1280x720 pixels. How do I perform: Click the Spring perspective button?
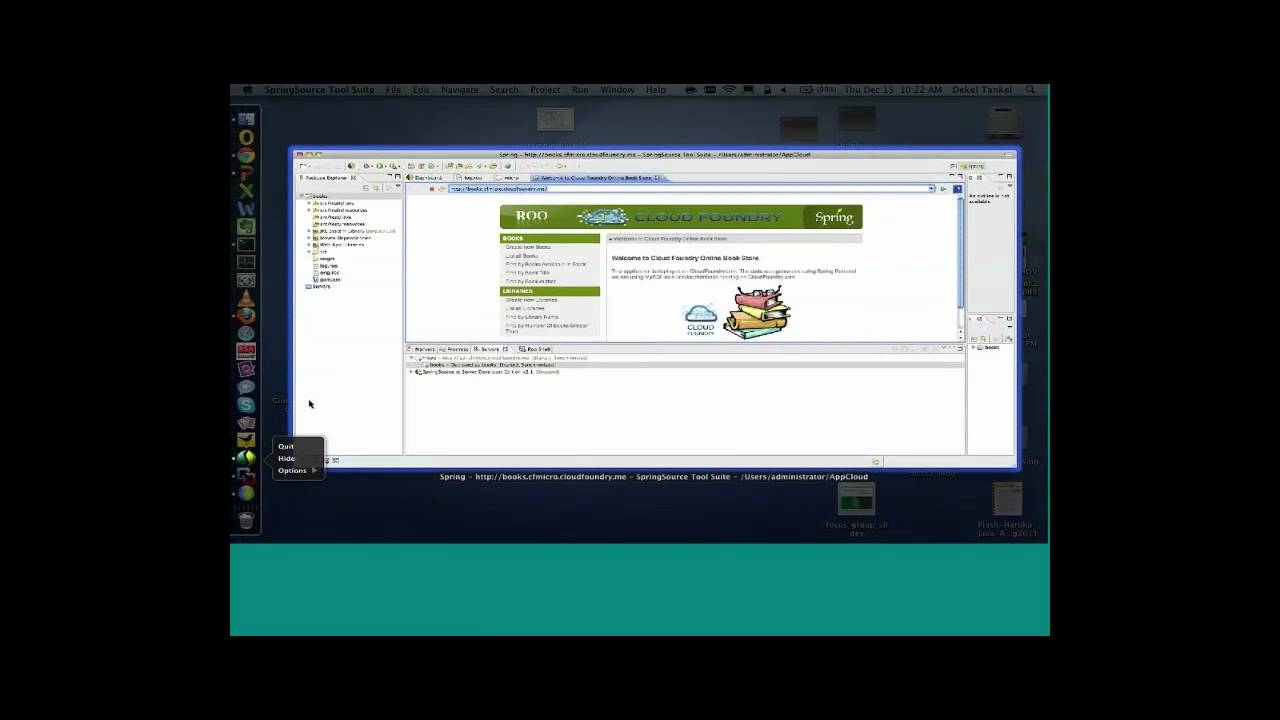pos(972,166)
